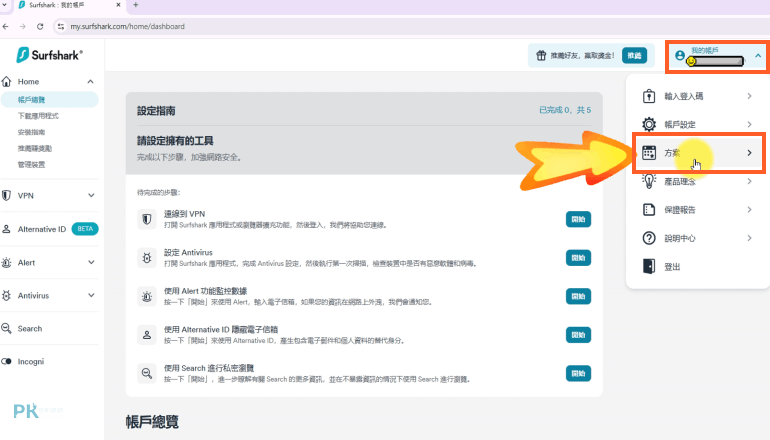Click the BETA badge next to Alternative ID
The width and height of the screenshot is (770, 440).
click(85, 229)
